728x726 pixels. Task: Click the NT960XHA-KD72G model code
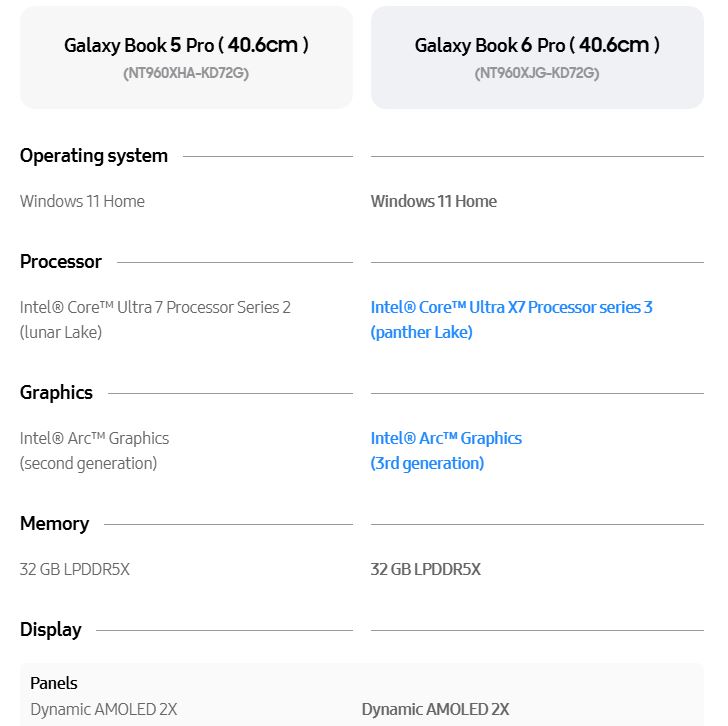click(186, 74)
